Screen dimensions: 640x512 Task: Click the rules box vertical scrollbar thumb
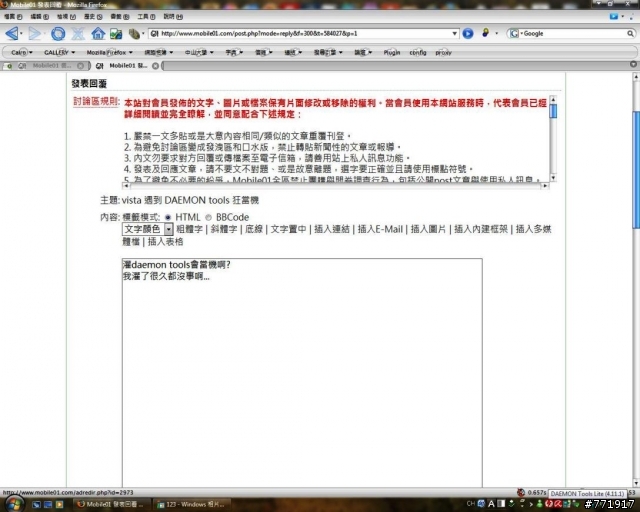pyautogui.click(x=553, y=111)
